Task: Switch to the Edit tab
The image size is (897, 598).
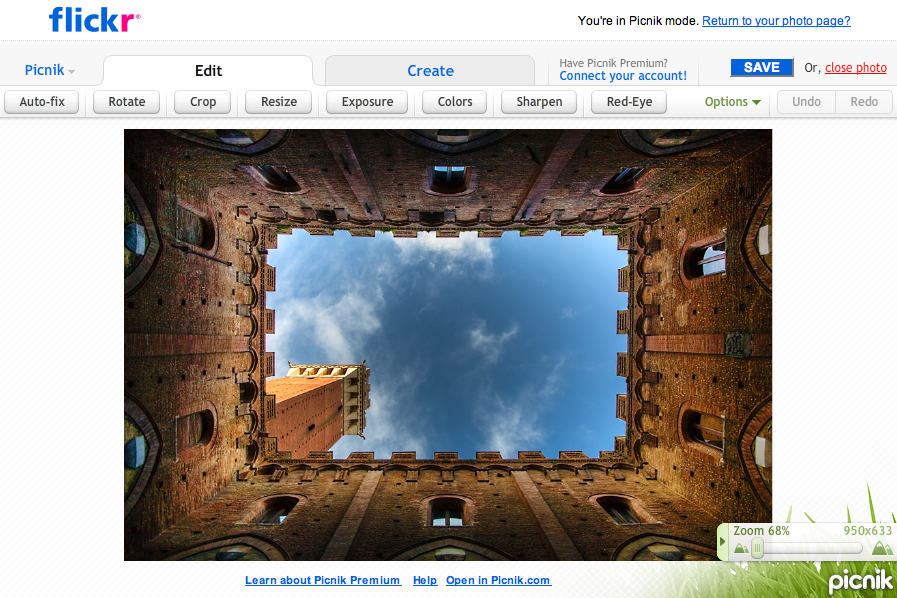Action: click(x=208, y=70)
